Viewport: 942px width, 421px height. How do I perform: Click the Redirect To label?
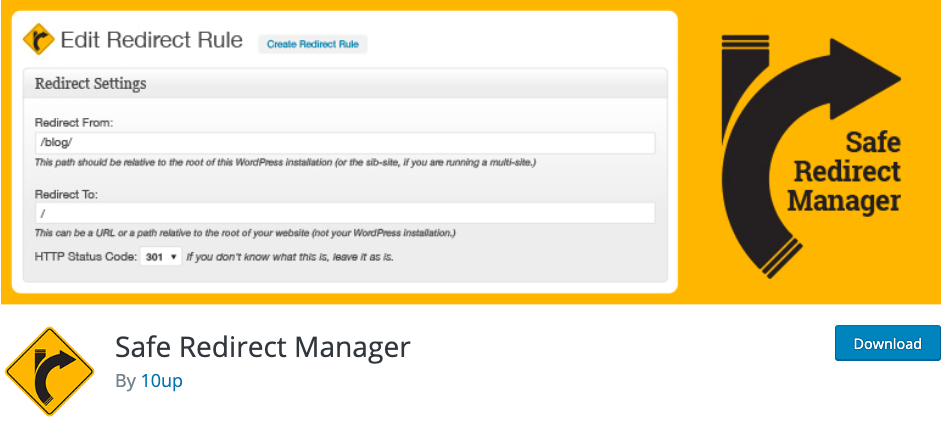pyautogui.click(x=66, y=194)
